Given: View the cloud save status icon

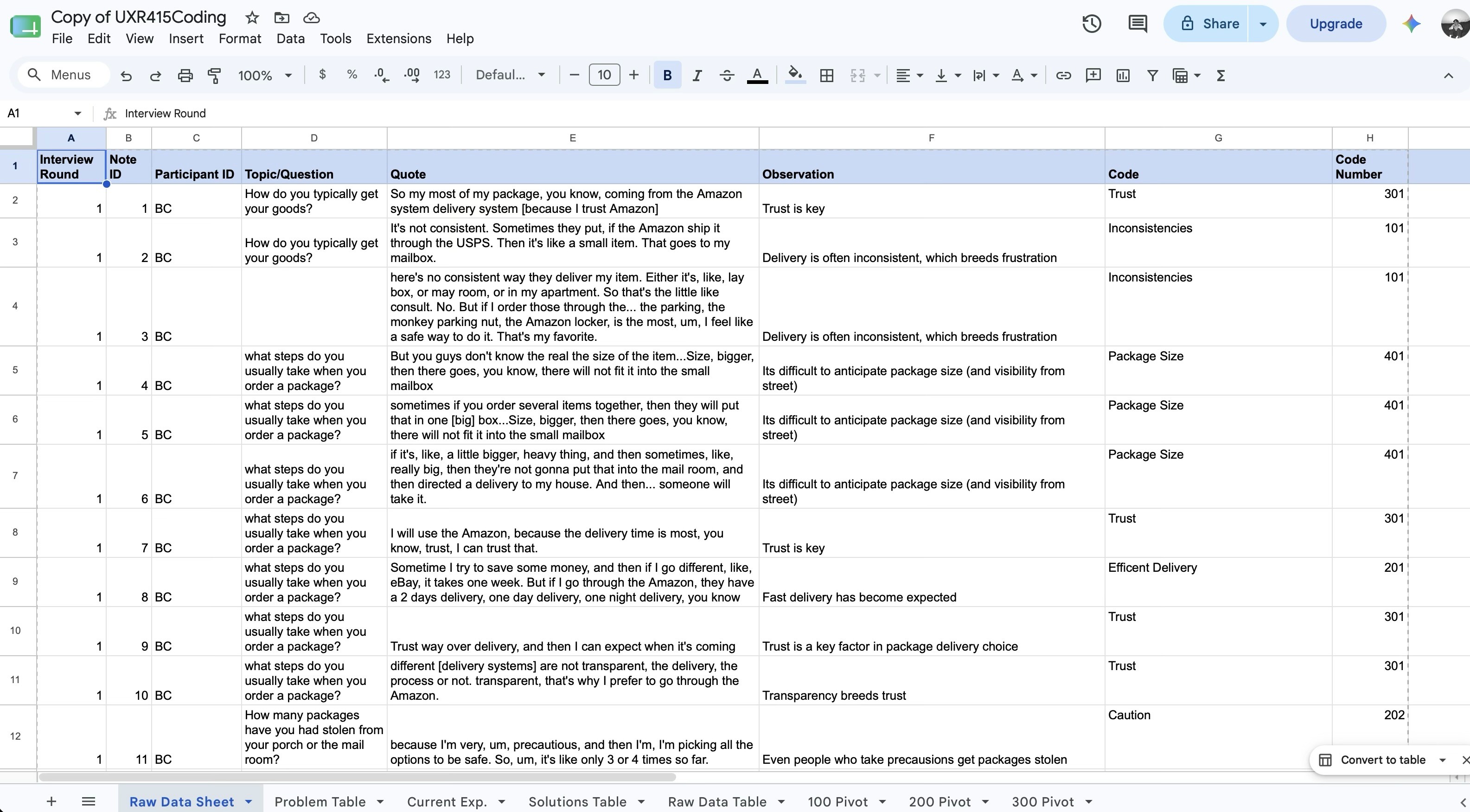Looking at the screenshot, I should point(311,18).
